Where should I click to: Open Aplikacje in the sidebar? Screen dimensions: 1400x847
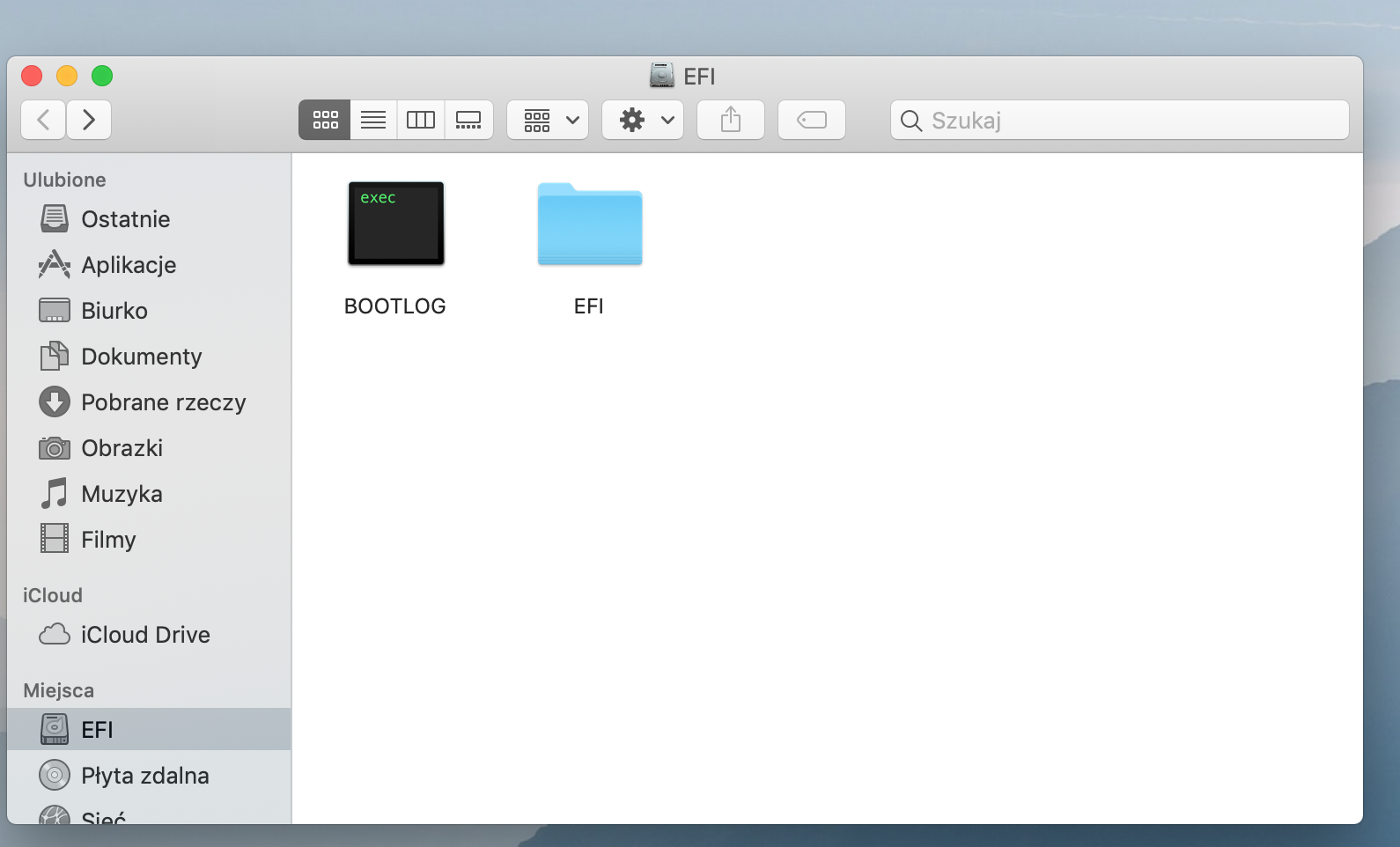click(129, 265)
